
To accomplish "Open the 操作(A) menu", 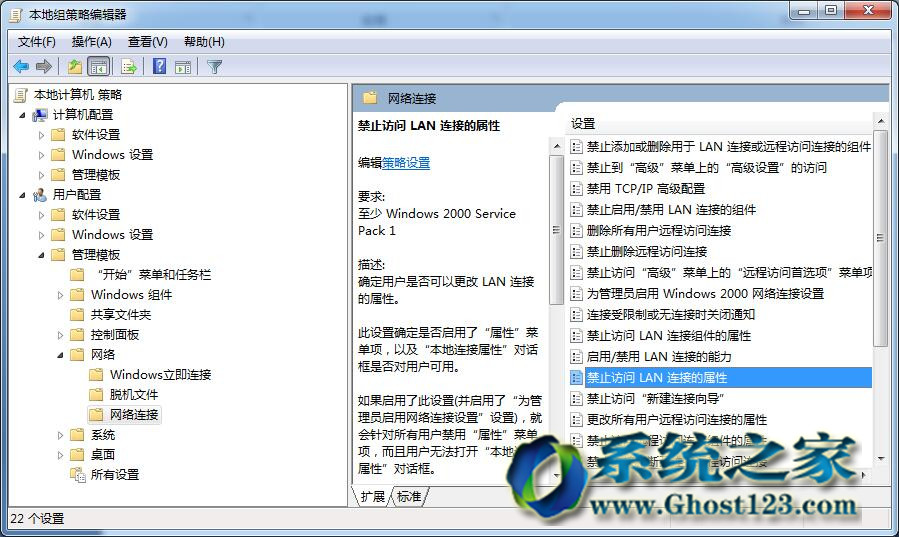I will pos(91,42).
